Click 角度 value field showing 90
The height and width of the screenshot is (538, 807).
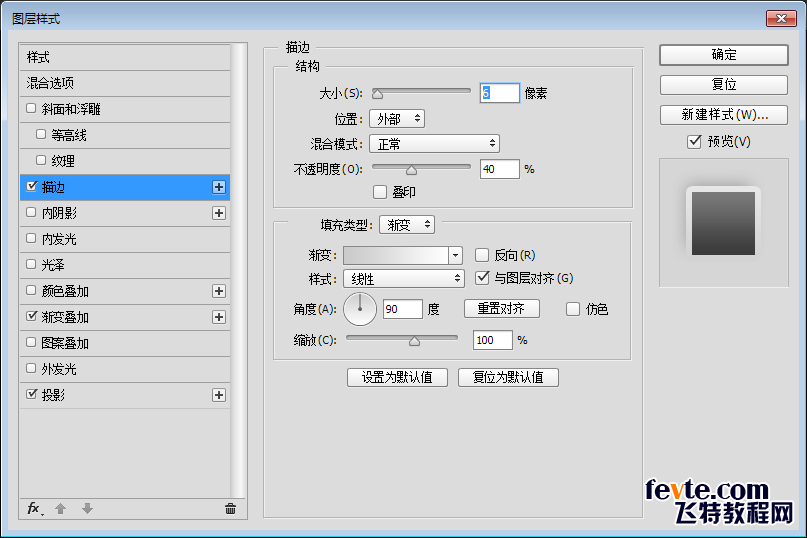click(x=403, y=309)
